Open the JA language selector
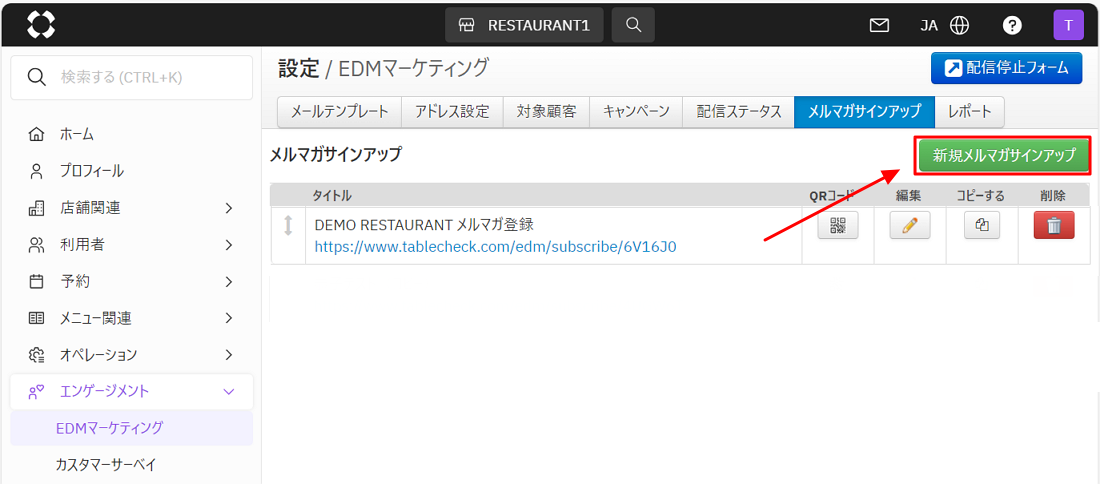 click(945, 25)
